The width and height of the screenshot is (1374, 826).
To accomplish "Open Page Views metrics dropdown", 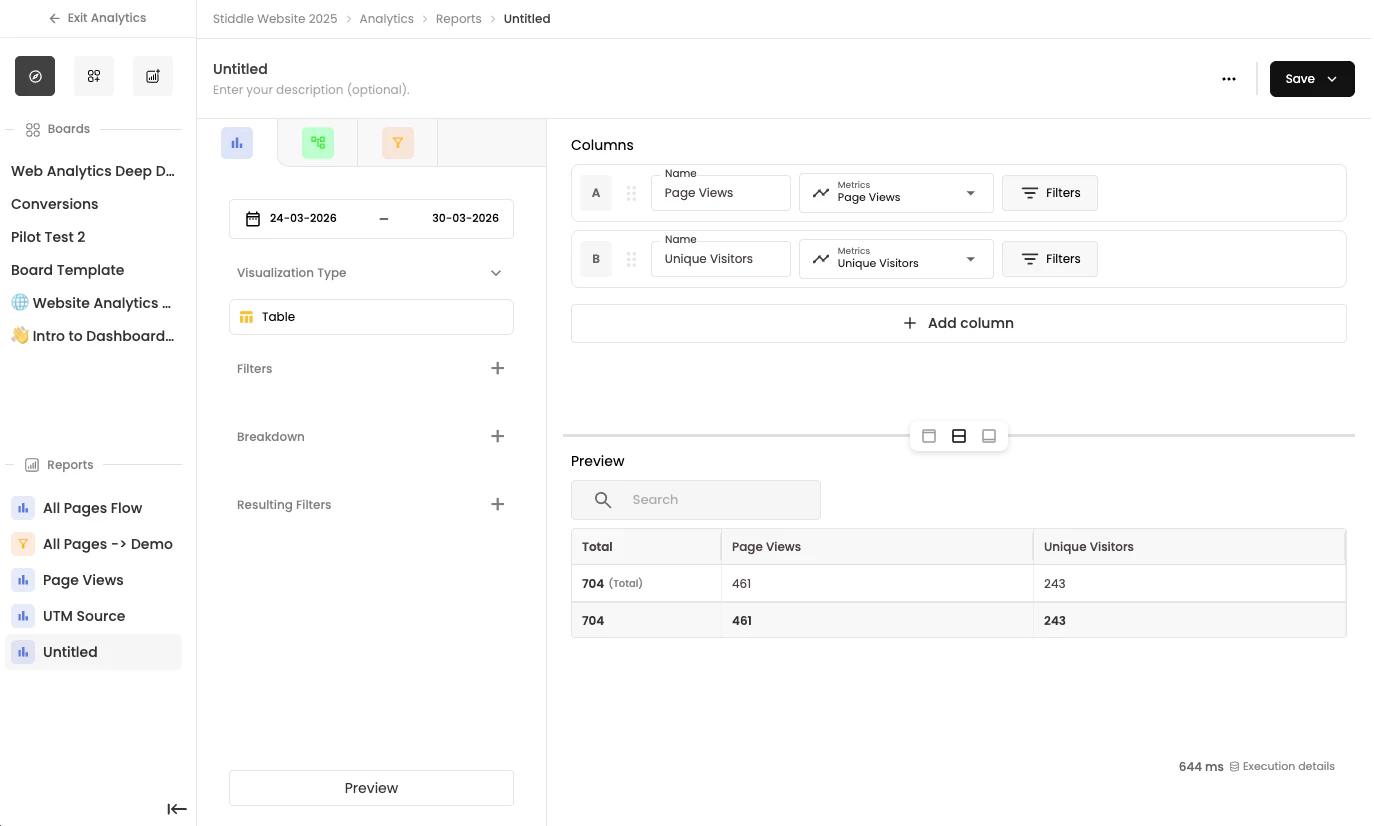I will [896, 193].
